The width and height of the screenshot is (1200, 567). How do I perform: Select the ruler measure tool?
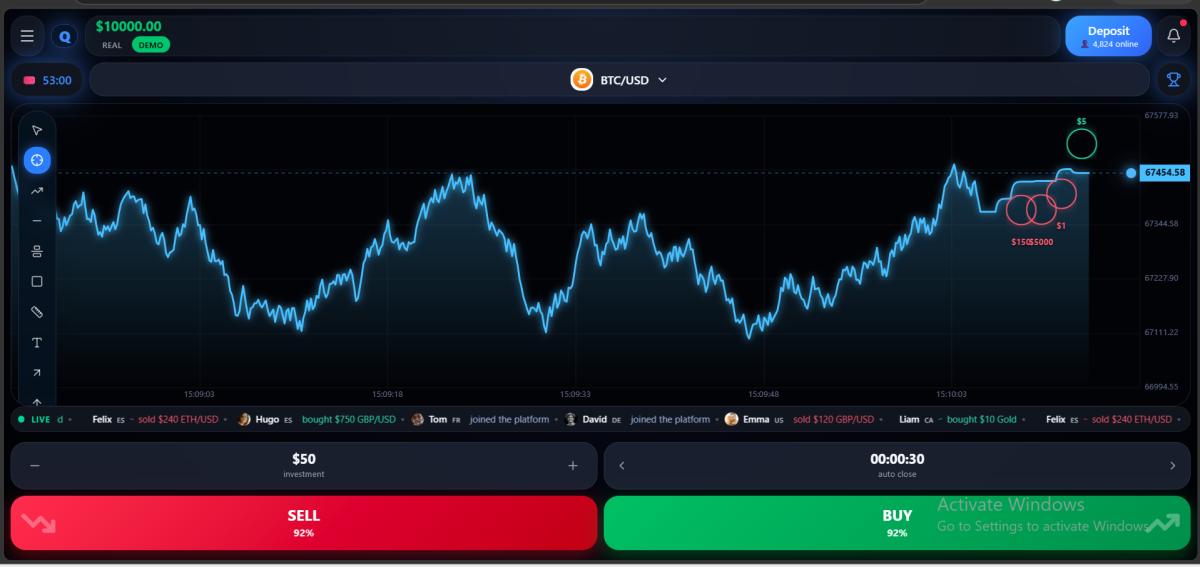tap(37, 312)
